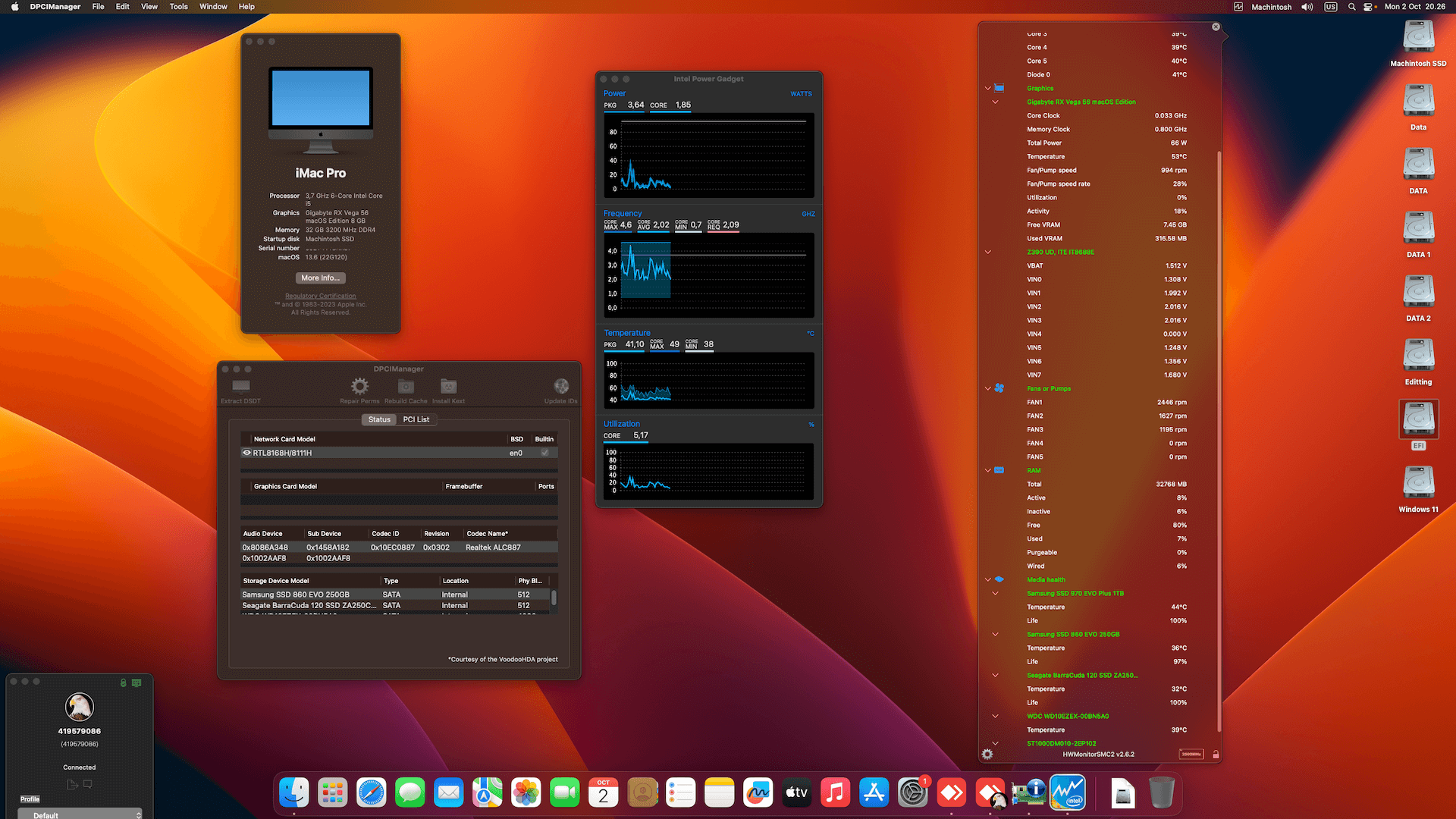Toggle visibility eye next to RTL8168H/8111H
1456x819 pixels.
pos(247,453)
